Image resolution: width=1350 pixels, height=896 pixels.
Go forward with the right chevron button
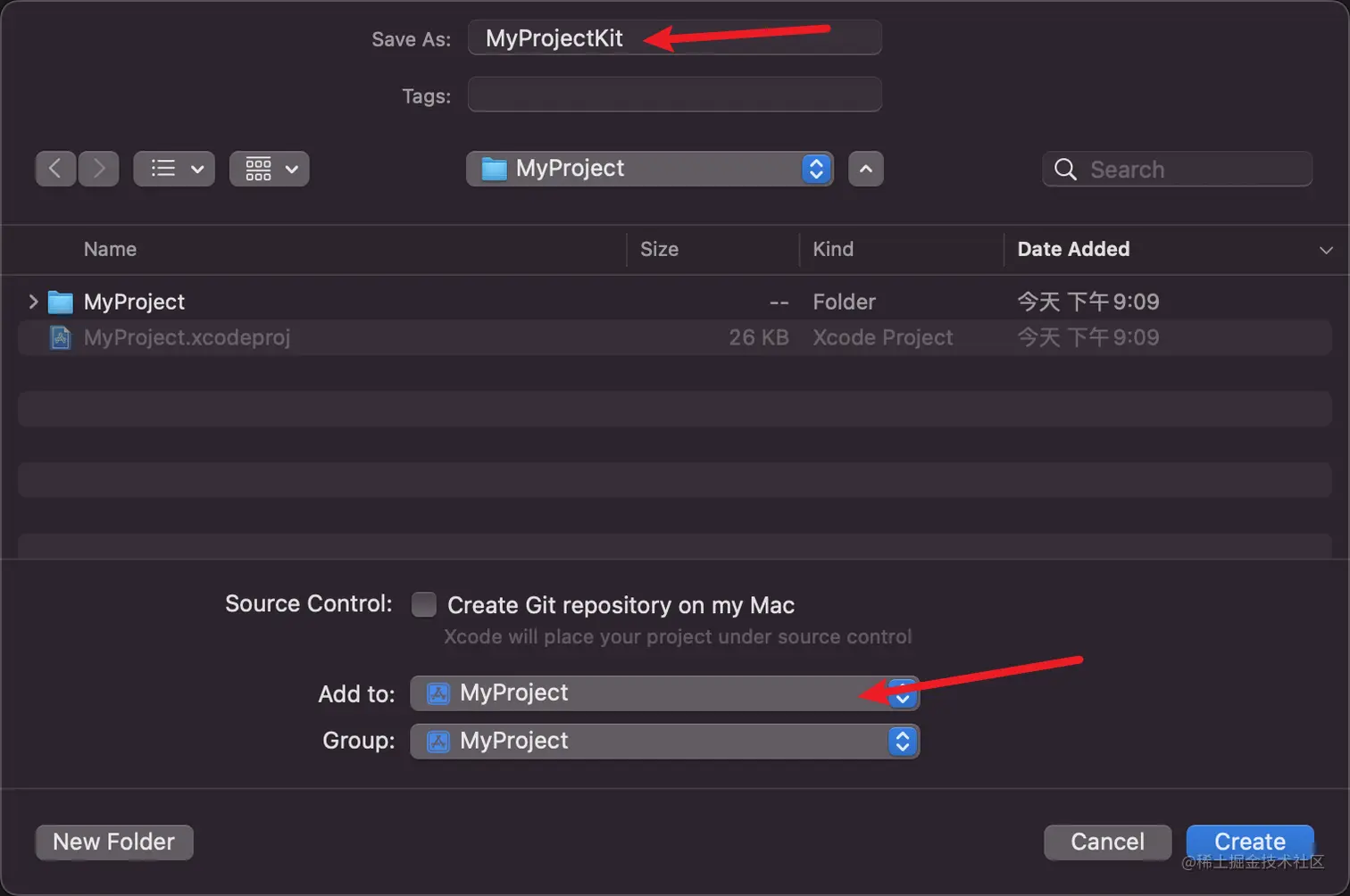pyautogui.click(x=99, y=169)
